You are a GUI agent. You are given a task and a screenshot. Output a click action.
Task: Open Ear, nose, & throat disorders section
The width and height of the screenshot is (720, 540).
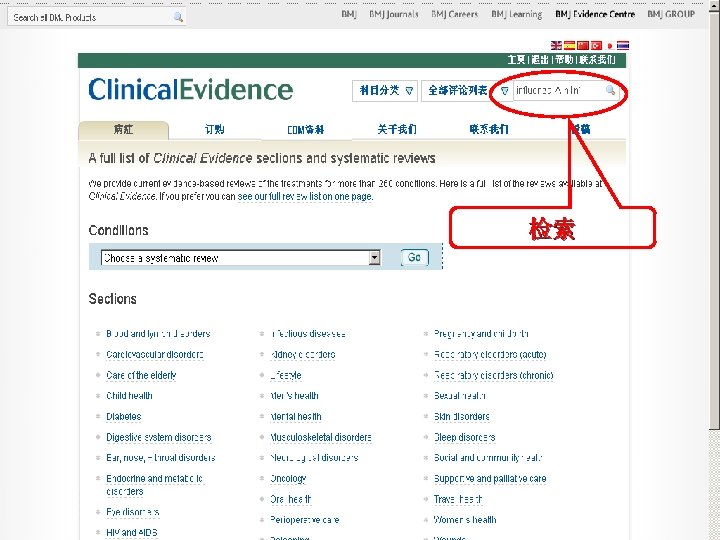[x=160, y=458]
